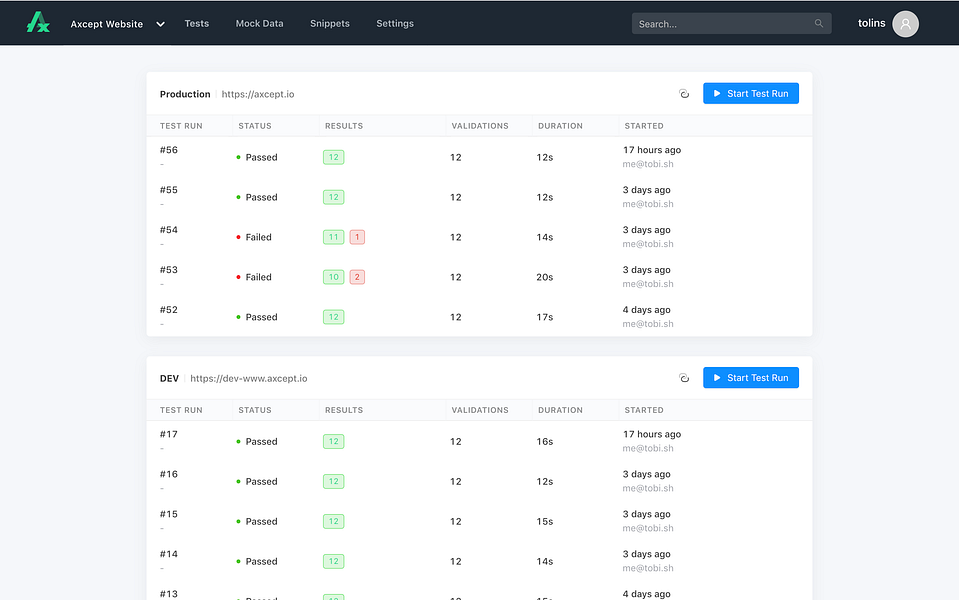
Task: Click the green 12 badge in run #17
Action: tap(333, 442)
